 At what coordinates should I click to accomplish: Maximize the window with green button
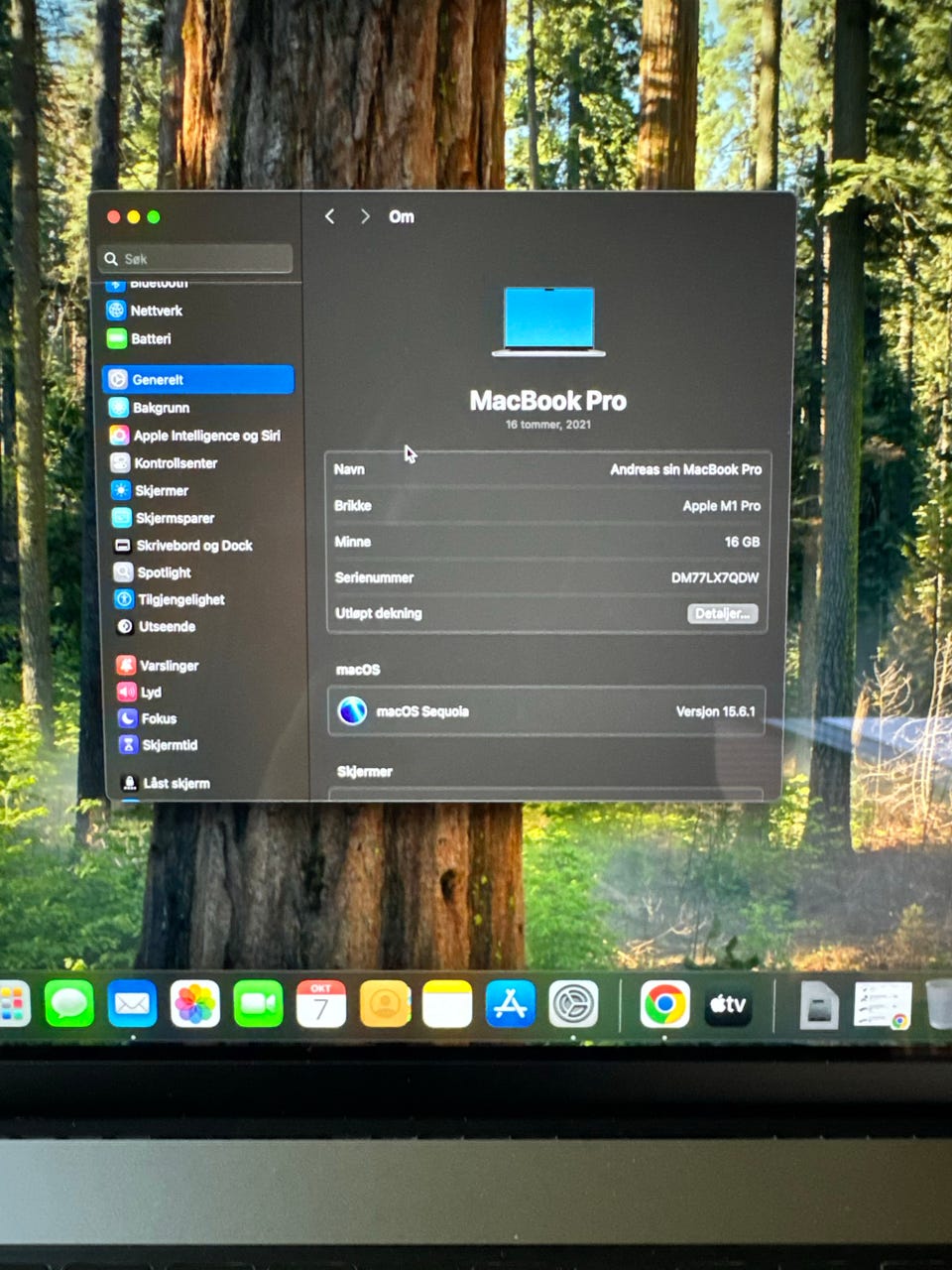pos(154,217)
